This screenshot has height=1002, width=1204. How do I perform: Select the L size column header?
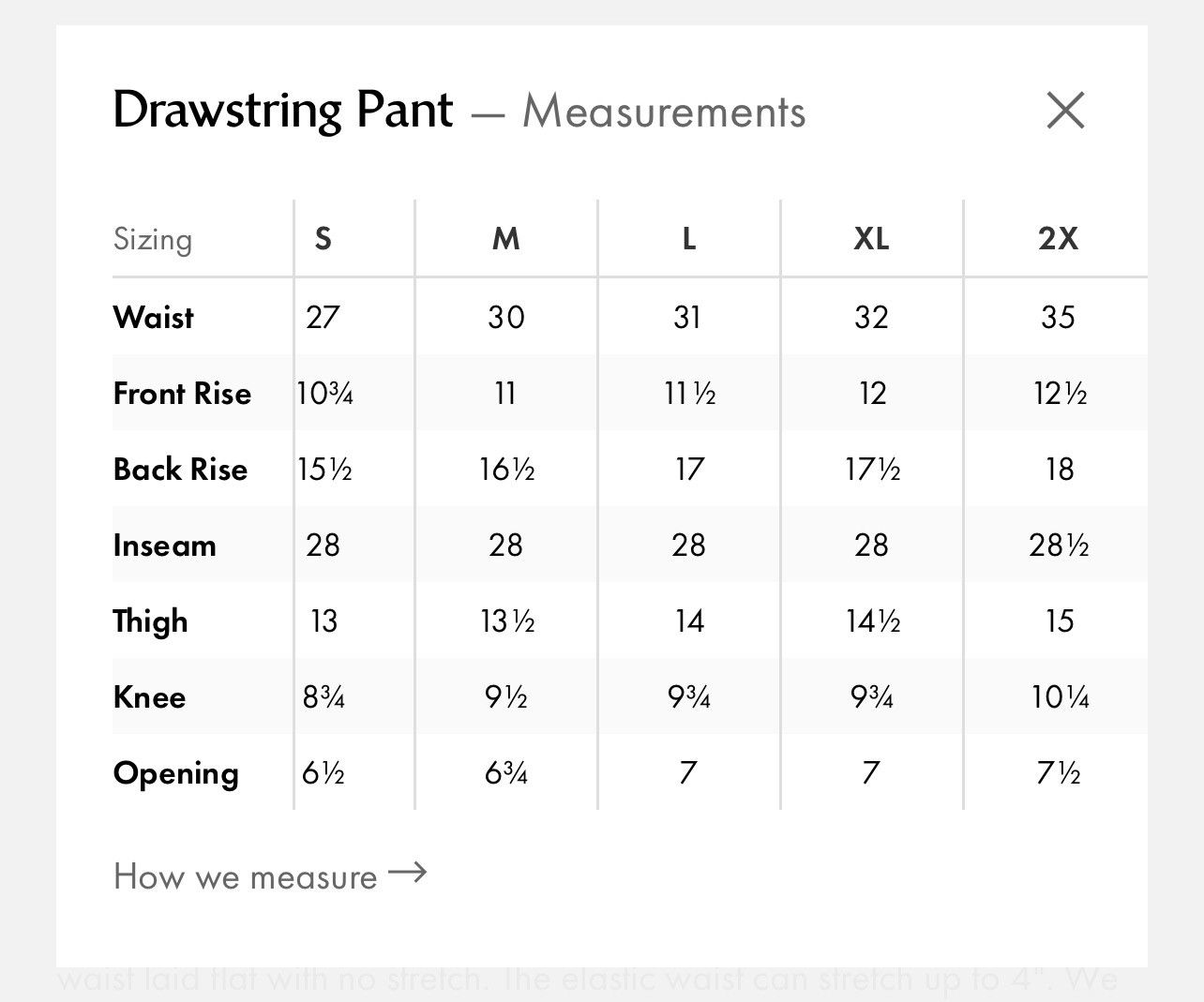[689, 239]
